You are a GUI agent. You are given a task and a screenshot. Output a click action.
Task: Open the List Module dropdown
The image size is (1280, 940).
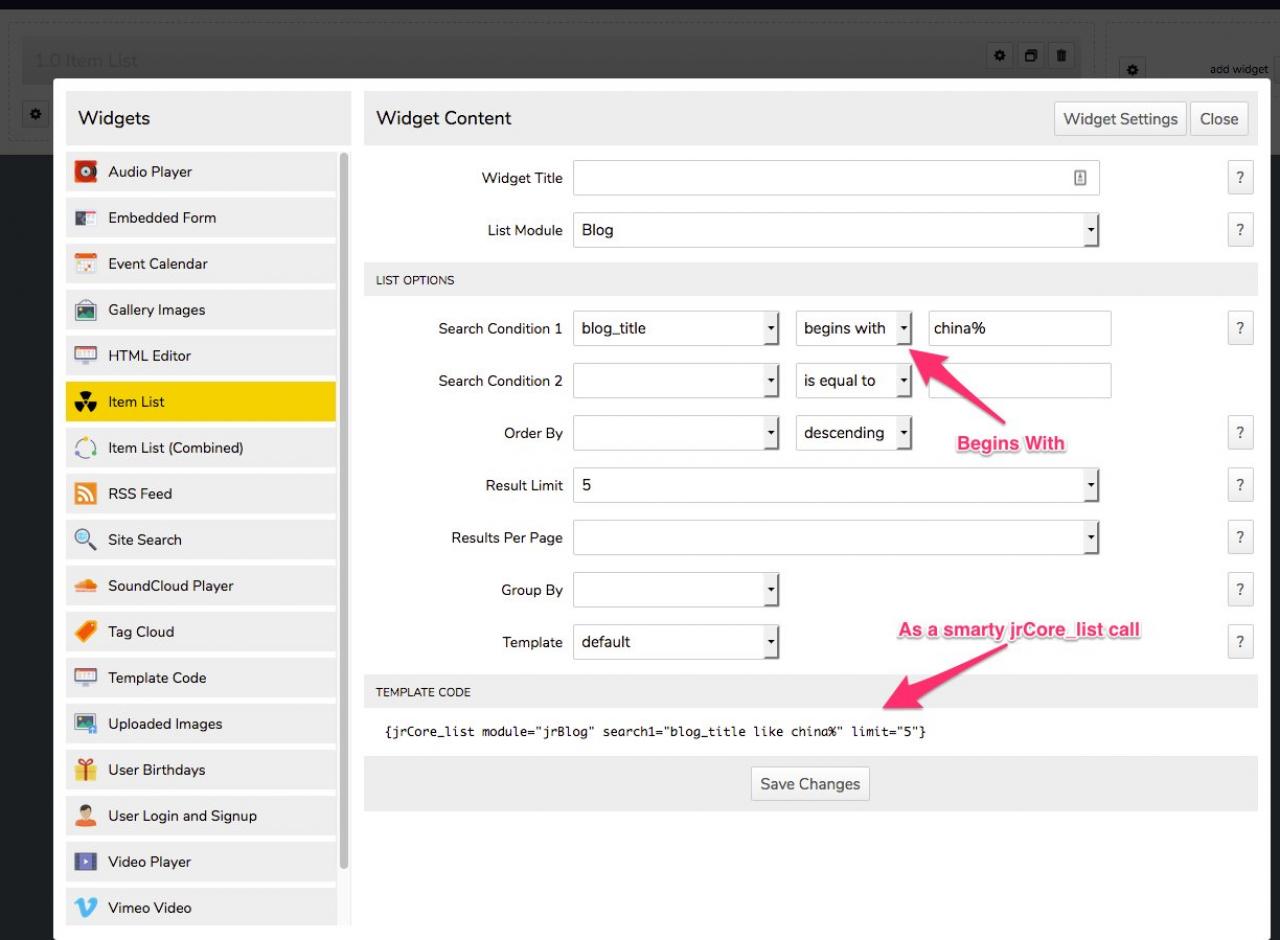click(x=836, y=230)
